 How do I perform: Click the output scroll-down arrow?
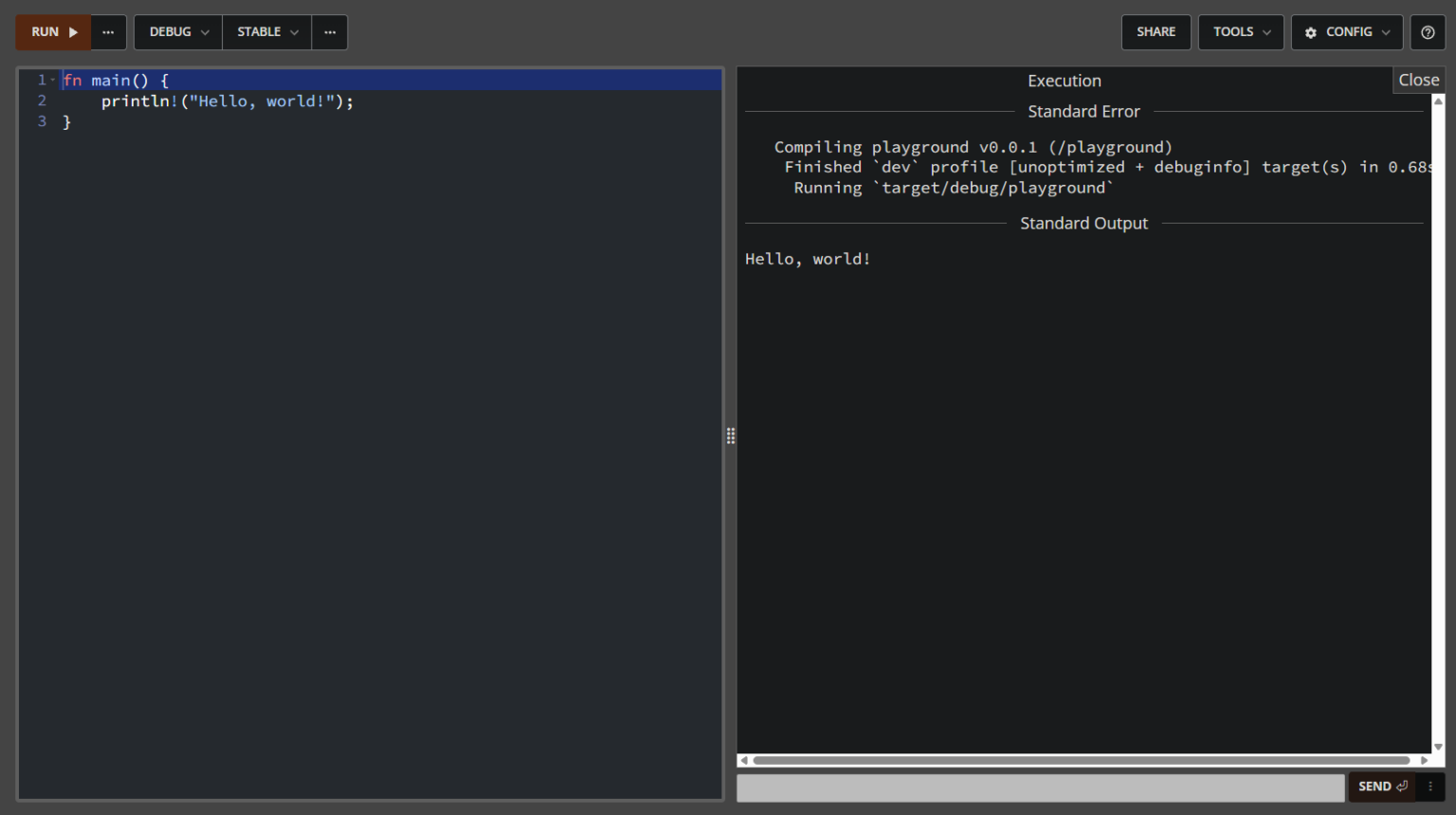tap(1438, 747)
